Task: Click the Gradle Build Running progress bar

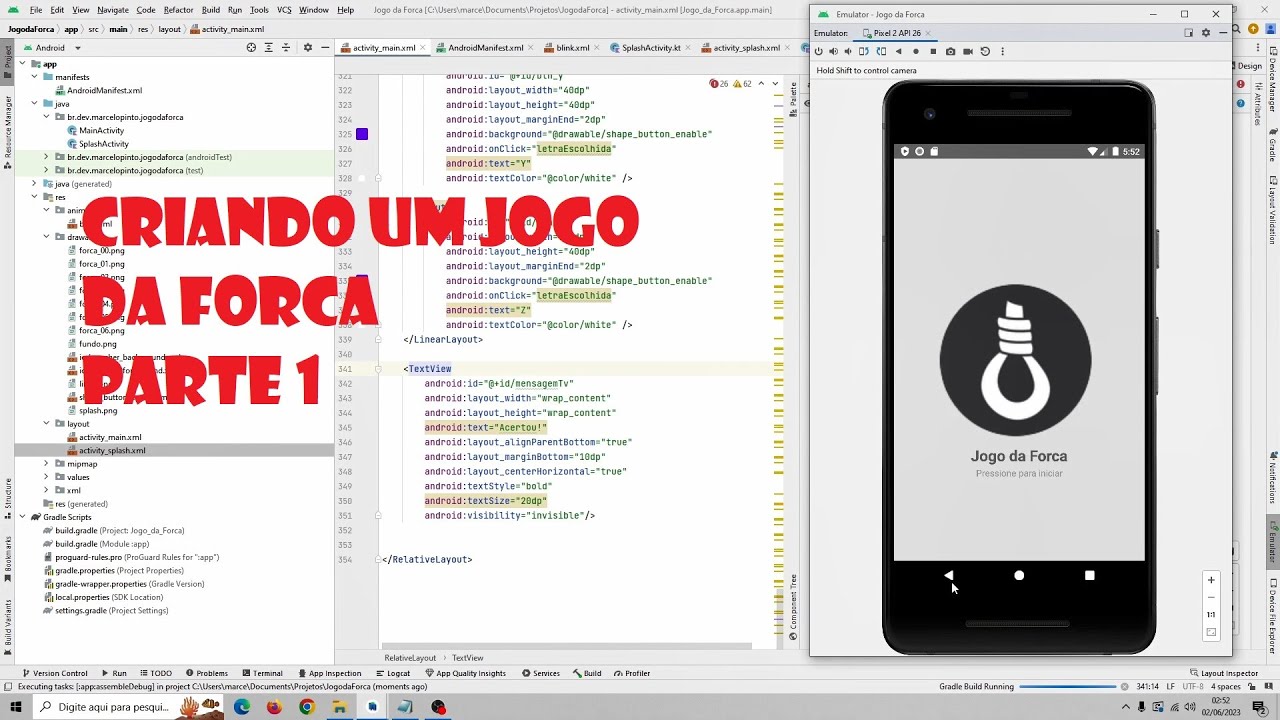Action: click(x=1067, y=687)
